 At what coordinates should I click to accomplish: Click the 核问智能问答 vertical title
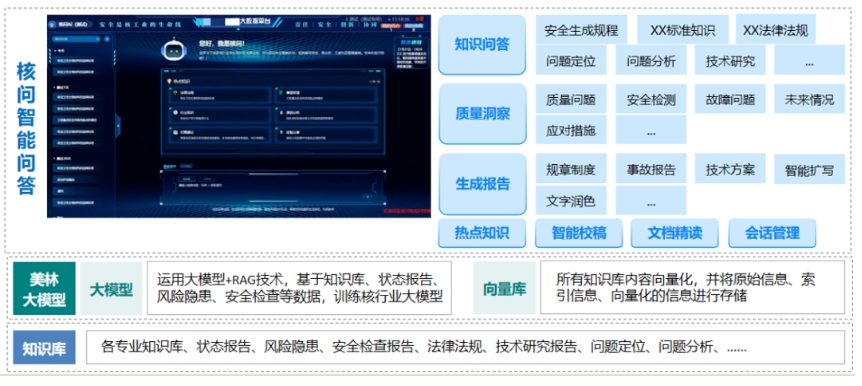tap(26, 128)
